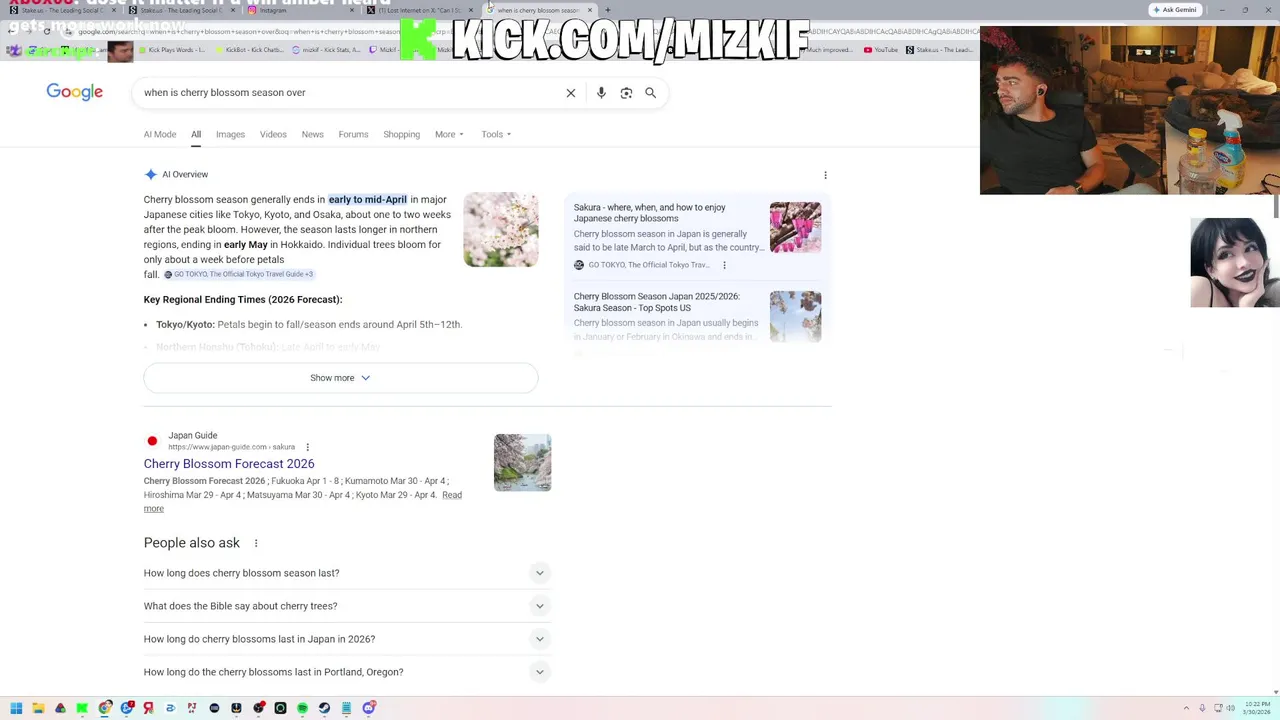This screenshot has width=1280, height=720.
Task: Open the taskbar clock and date
Action: [1257, 708]
